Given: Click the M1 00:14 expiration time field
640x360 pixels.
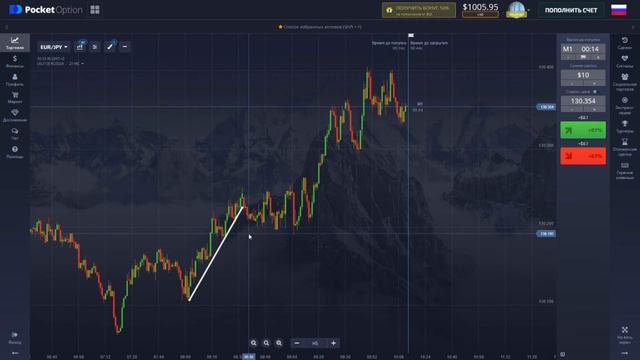Looking at the screenshot, I should [x=583, y=49].
